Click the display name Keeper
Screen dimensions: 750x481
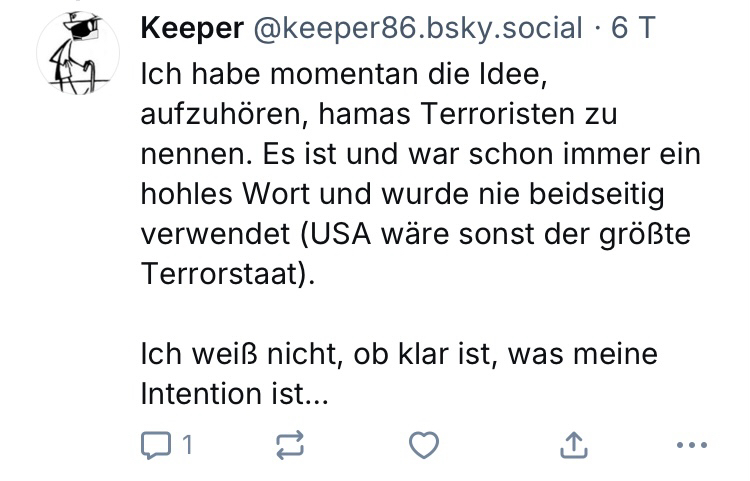pos(192,29)
